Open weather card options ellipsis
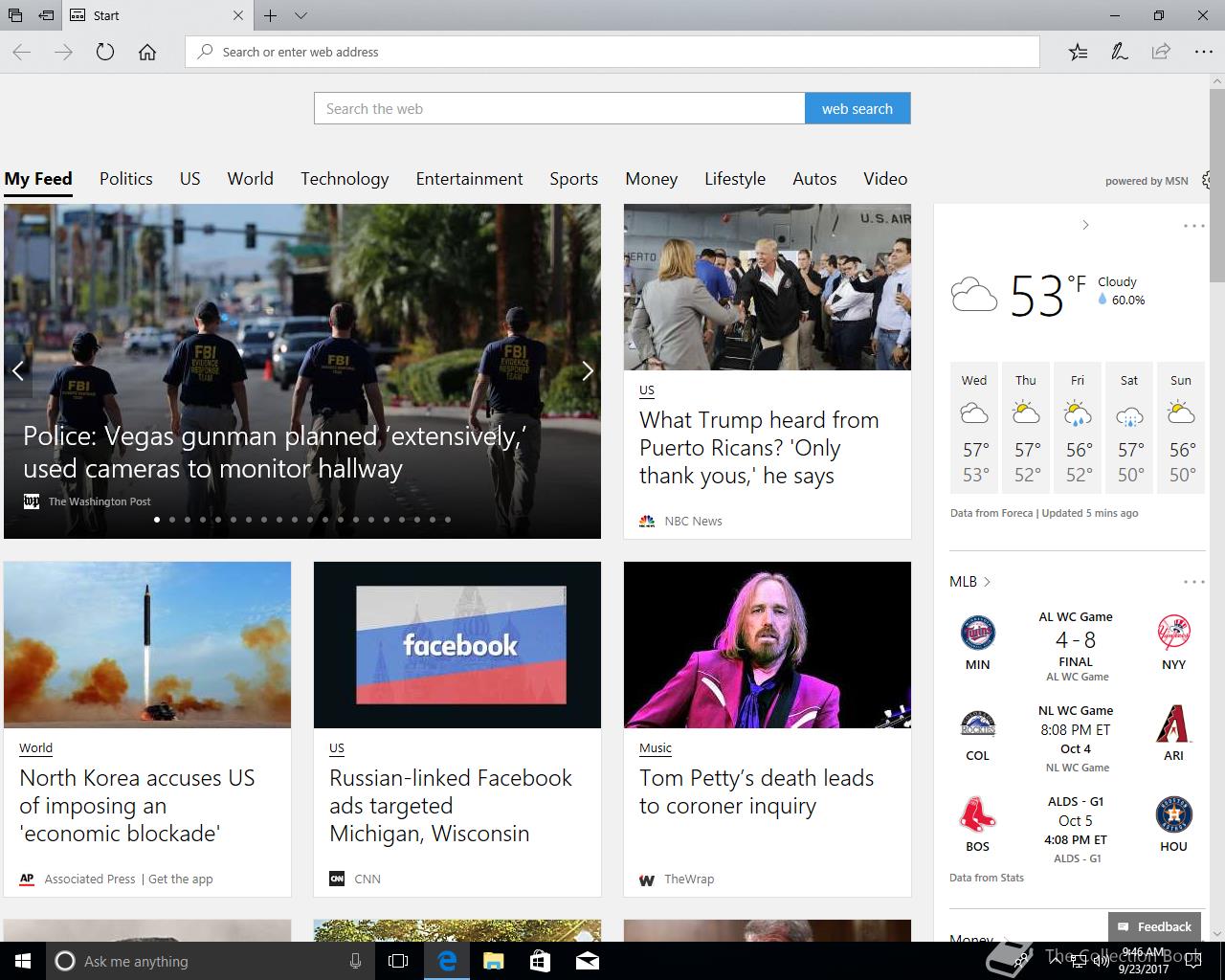Image resolution: width=1225 pixels, height=980 pixels. tap(1193, 226)
